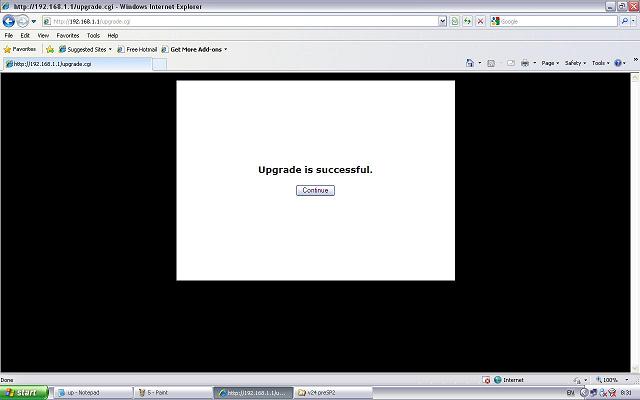
Task: Click the Home icon in command bar
Action: (470, 63)
